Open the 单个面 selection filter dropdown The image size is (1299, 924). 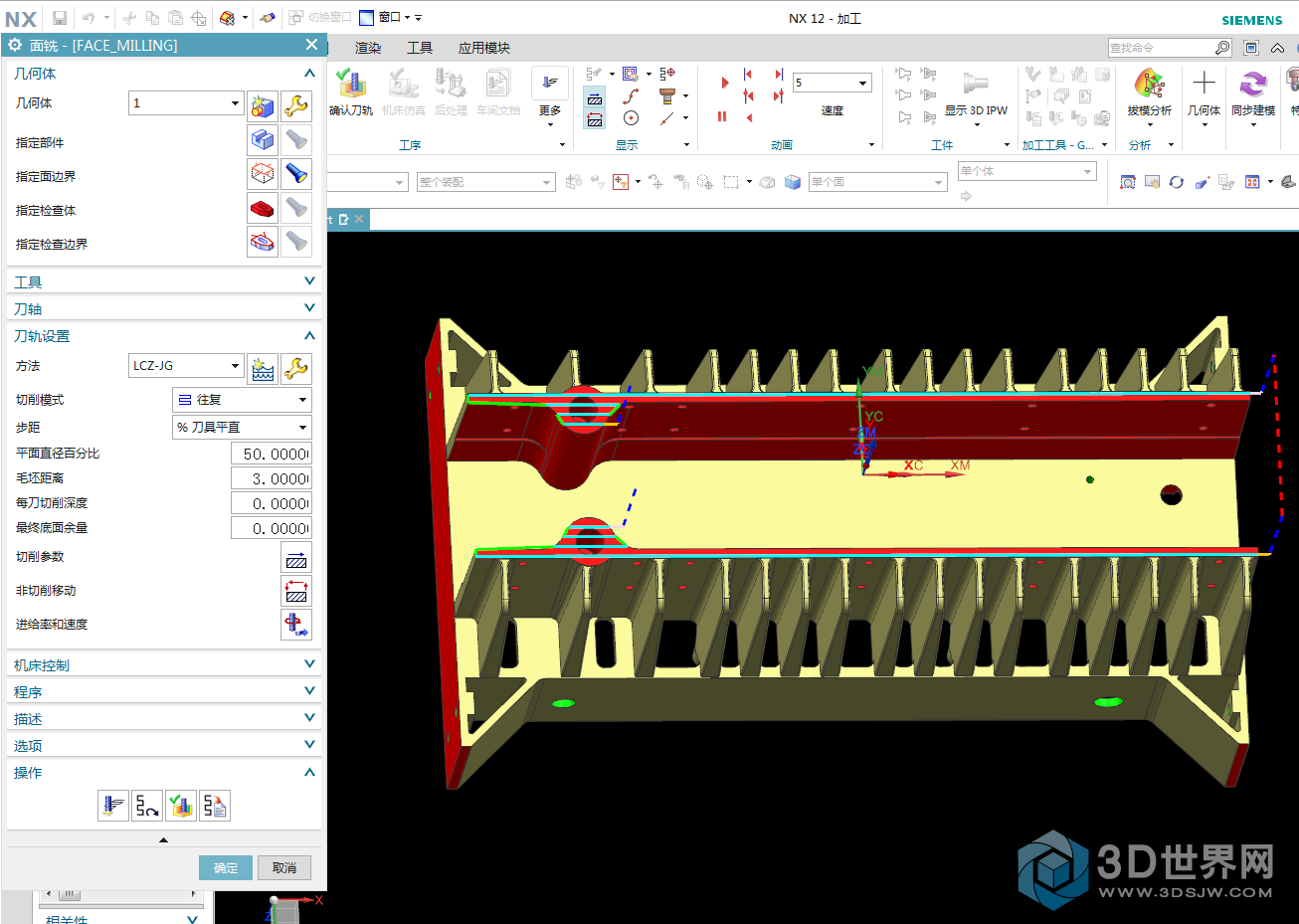click(x=877, y=182)
